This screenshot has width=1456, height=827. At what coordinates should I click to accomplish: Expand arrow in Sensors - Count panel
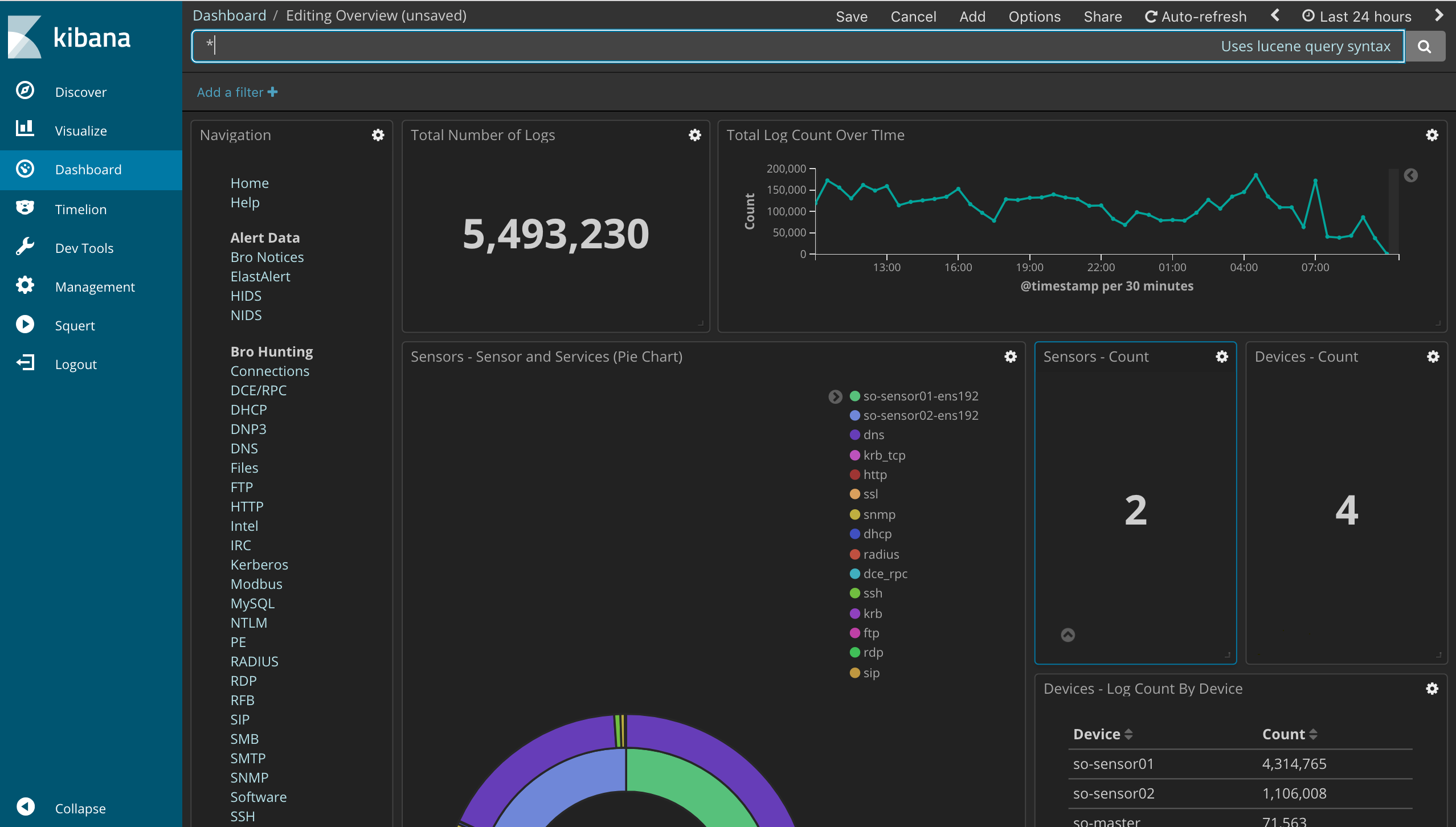point(1068,634)
